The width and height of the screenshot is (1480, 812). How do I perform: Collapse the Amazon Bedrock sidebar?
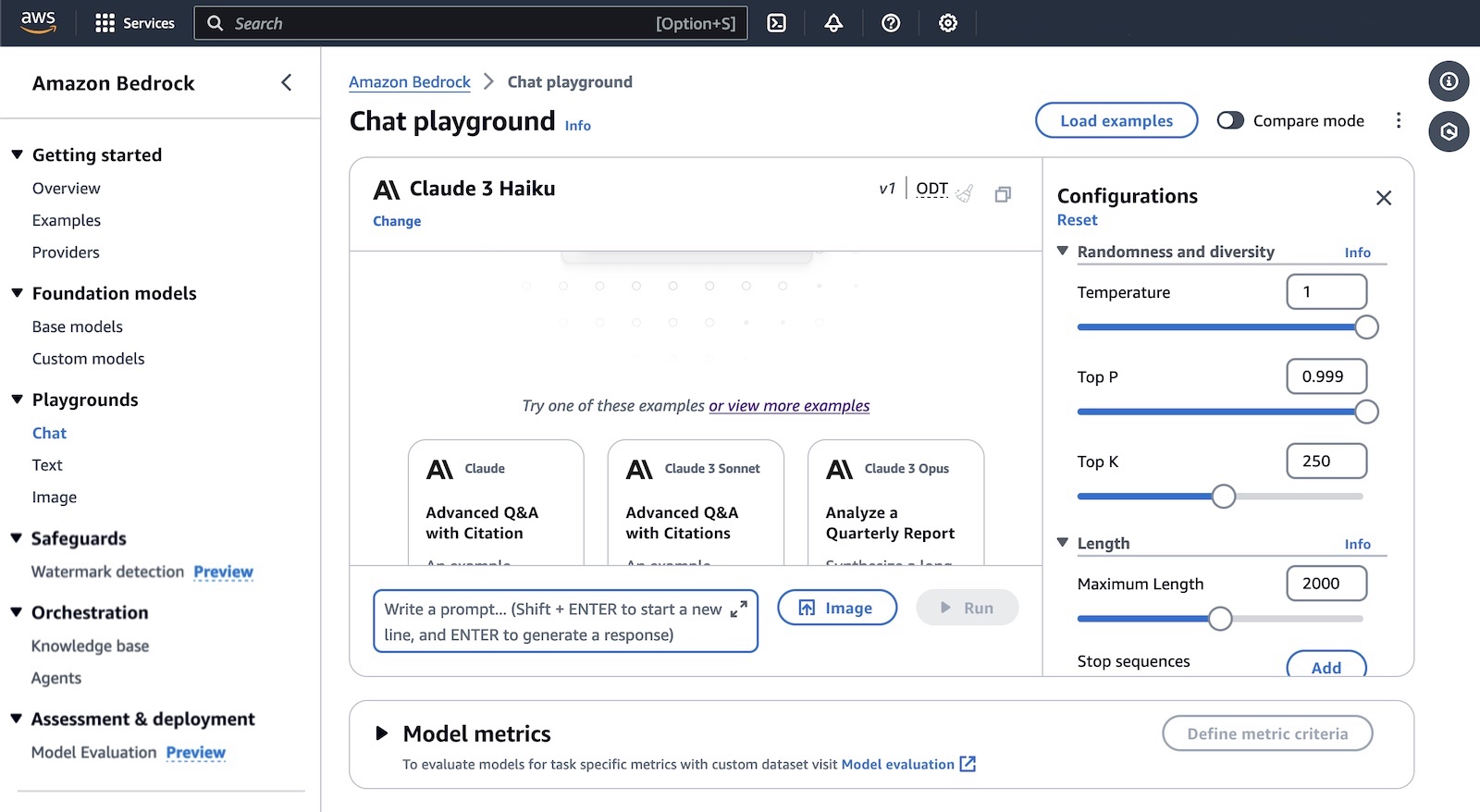click(287, 83)
